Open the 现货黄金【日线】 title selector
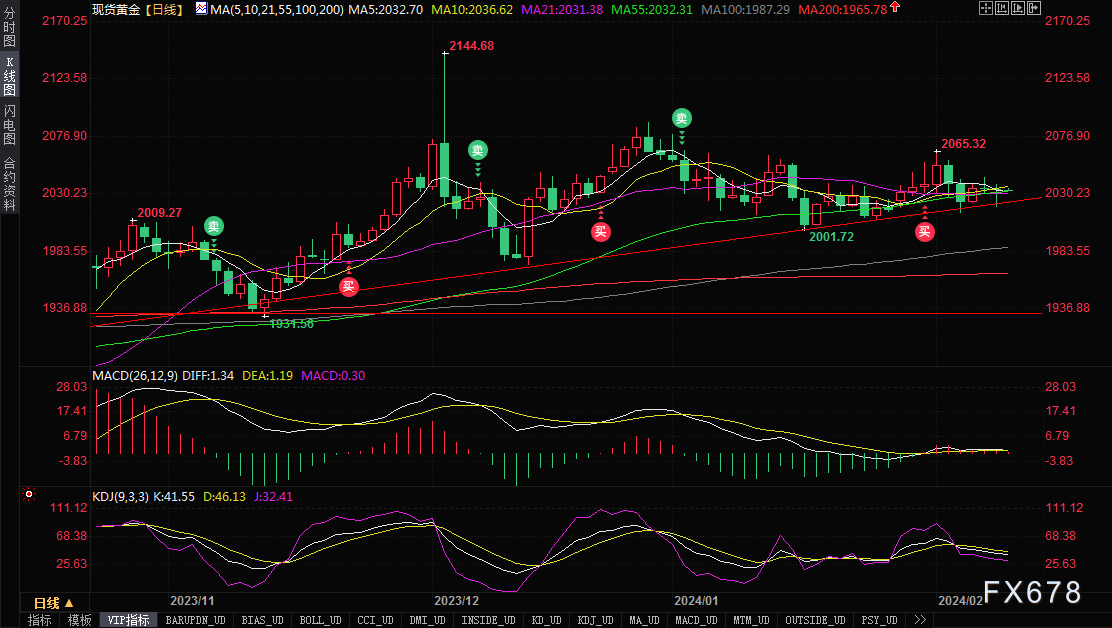Screen dimensions: 1112x628 click(135, 9)
